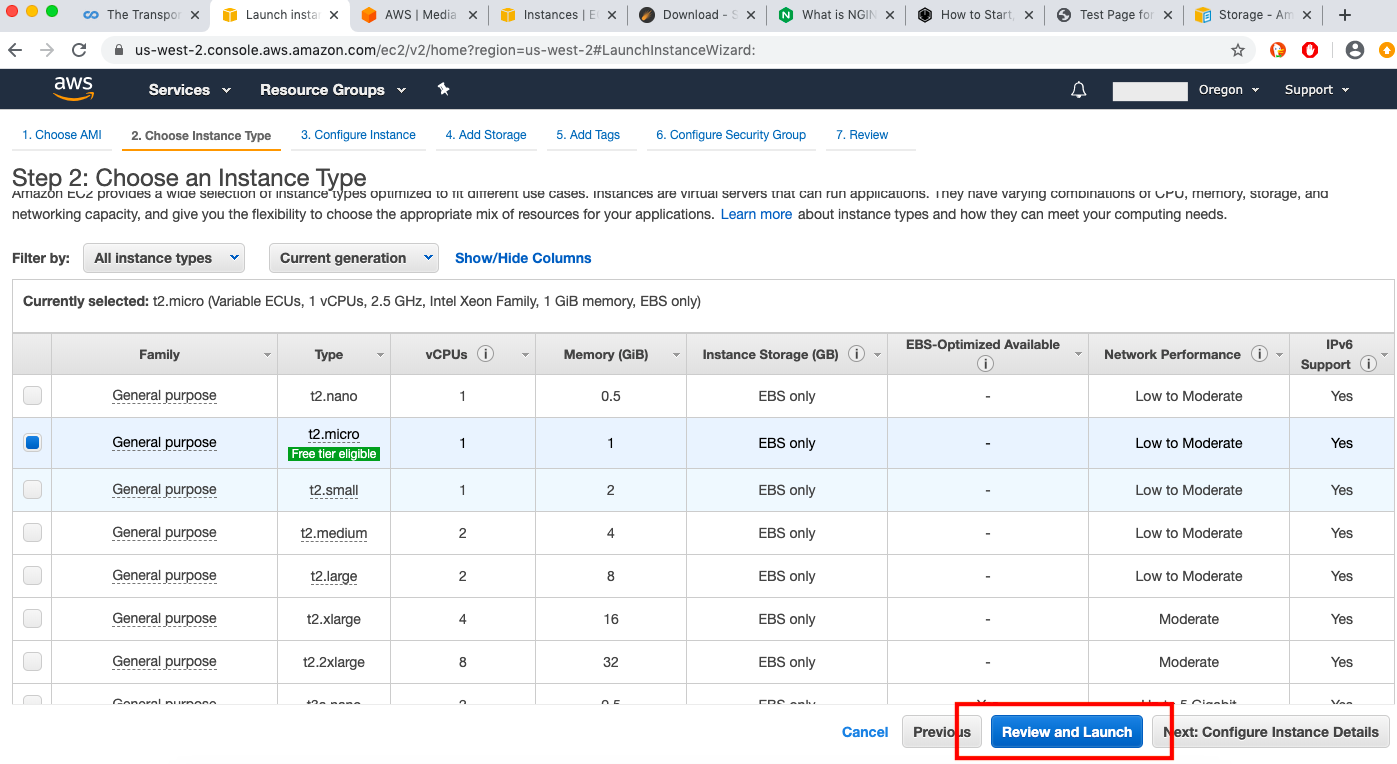Click the pin shortcut icon in AWS header
Screen dimensions: 1397x764
[x=443, y=89]
